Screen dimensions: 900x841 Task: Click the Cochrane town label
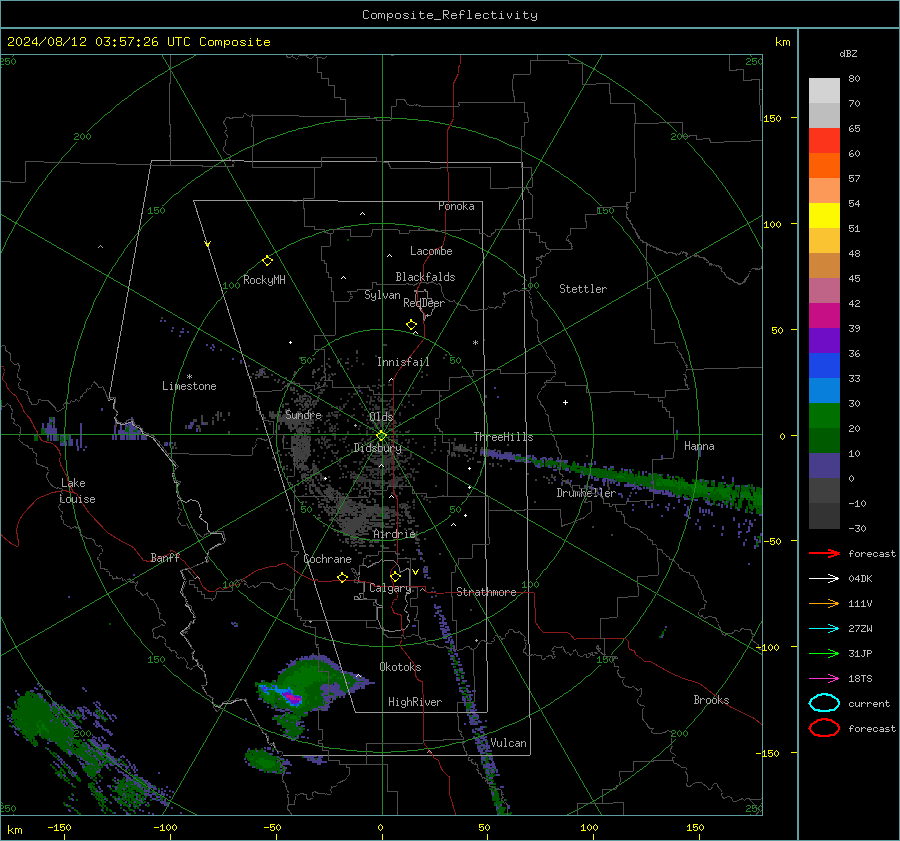(327, 559)
